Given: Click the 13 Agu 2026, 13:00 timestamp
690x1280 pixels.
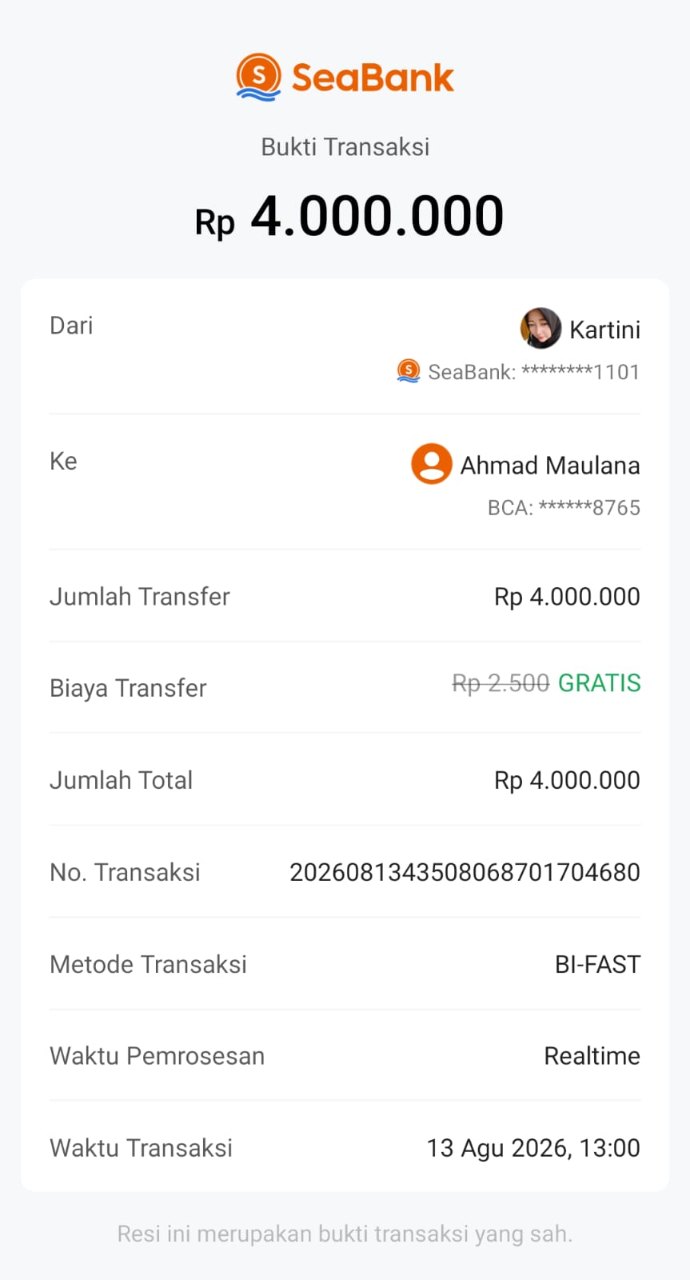Looking at the screenshot, I should pyautogui.click(x=533, y=1148).
